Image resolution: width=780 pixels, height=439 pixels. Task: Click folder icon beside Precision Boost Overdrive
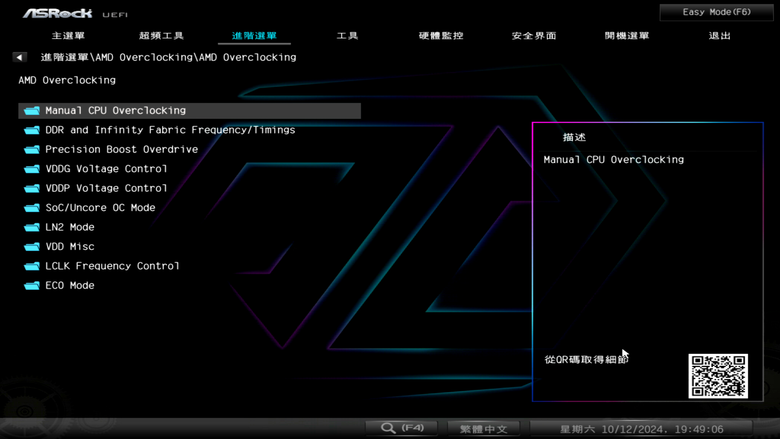[x=32, y=149]
